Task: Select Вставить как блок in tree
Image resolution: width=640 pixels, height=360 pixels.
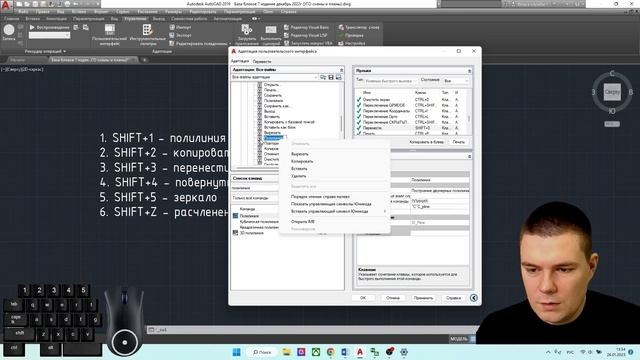Action: tap(280, 127)
